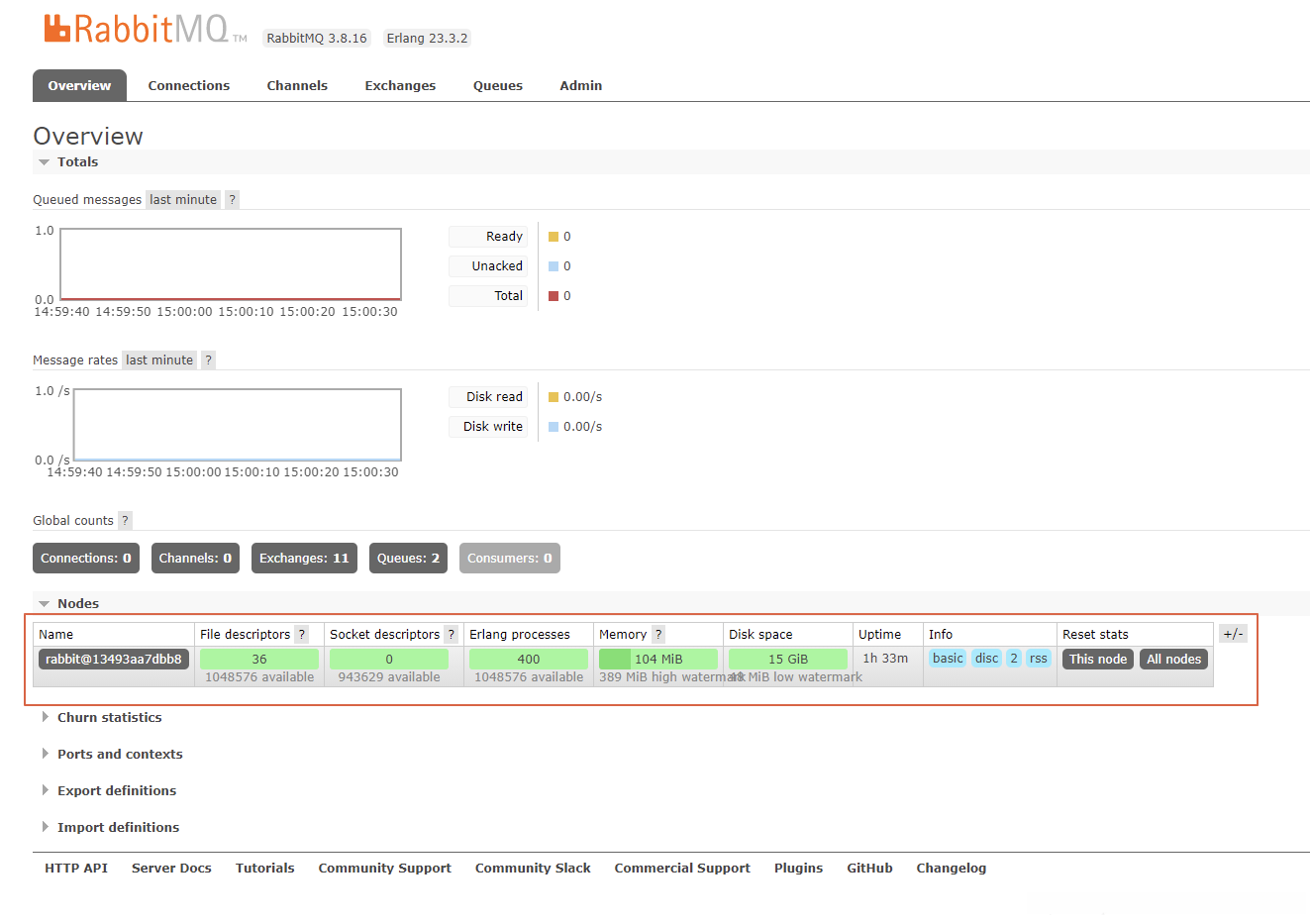Toggle the Total messages legend entry
The image size is (1310, 924).
click(488, 296)
